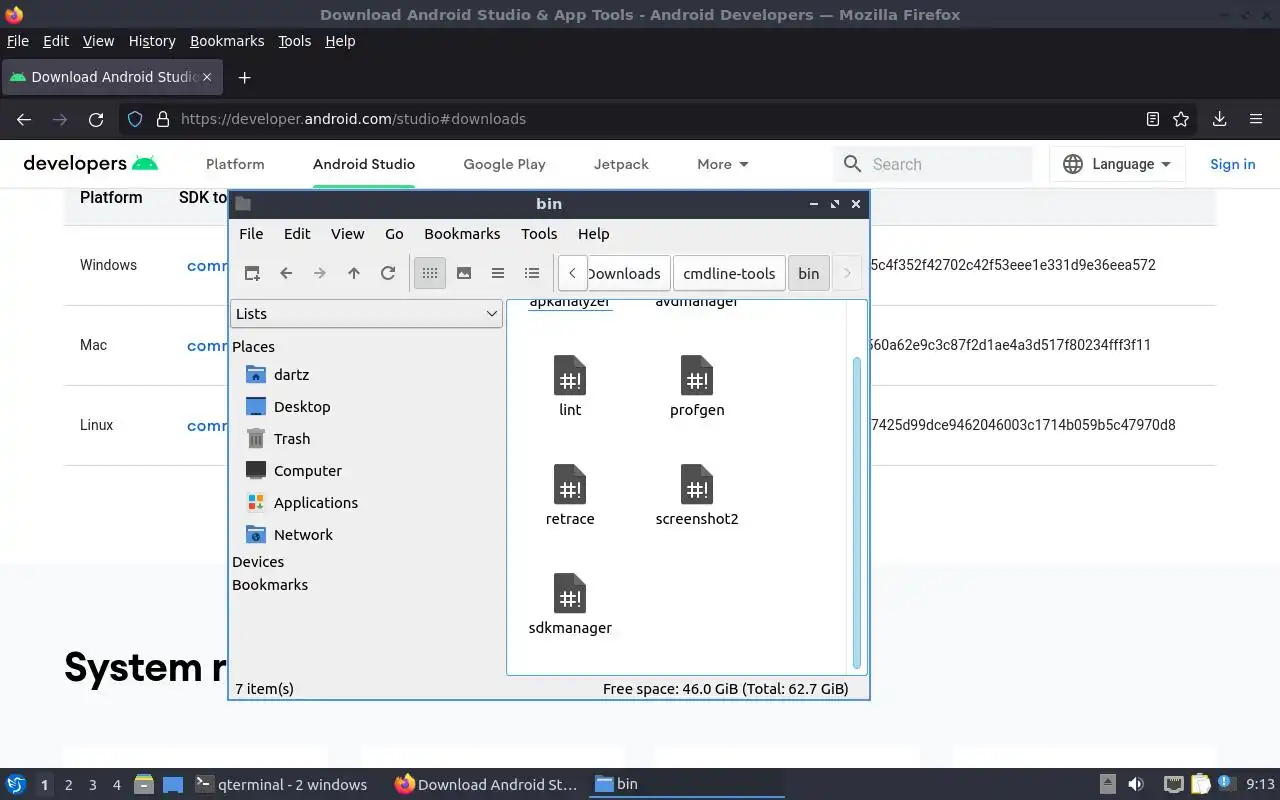Open the Language dropdown

(x=1117, y=164)
